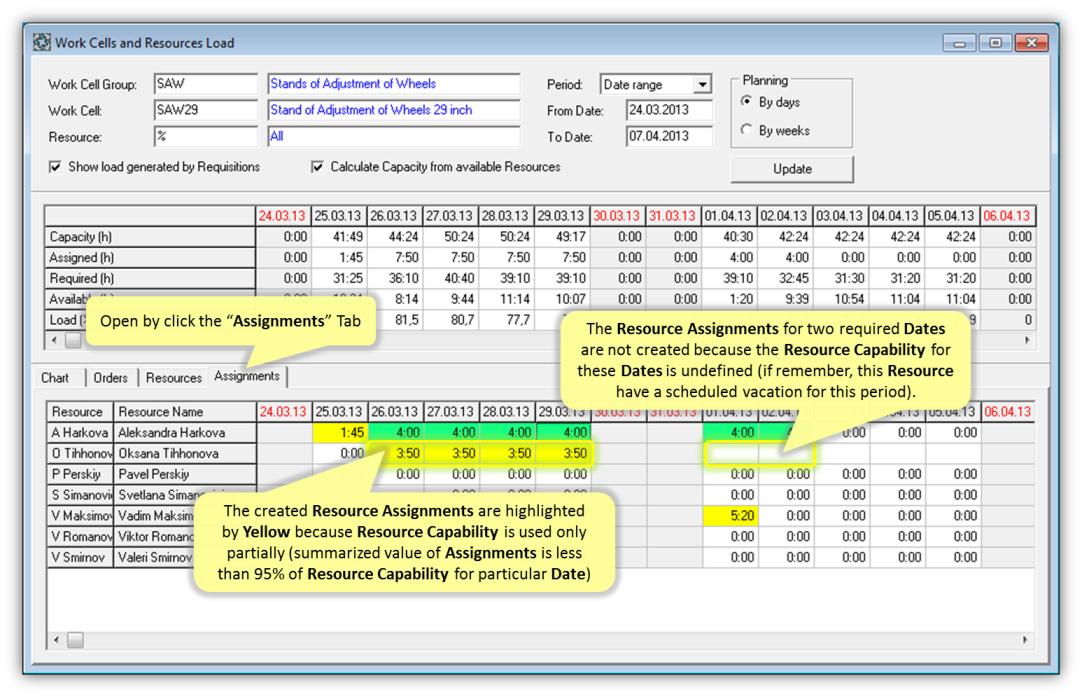
Task: Select the A Harkova resource row
Action: [x=80, y=433]
